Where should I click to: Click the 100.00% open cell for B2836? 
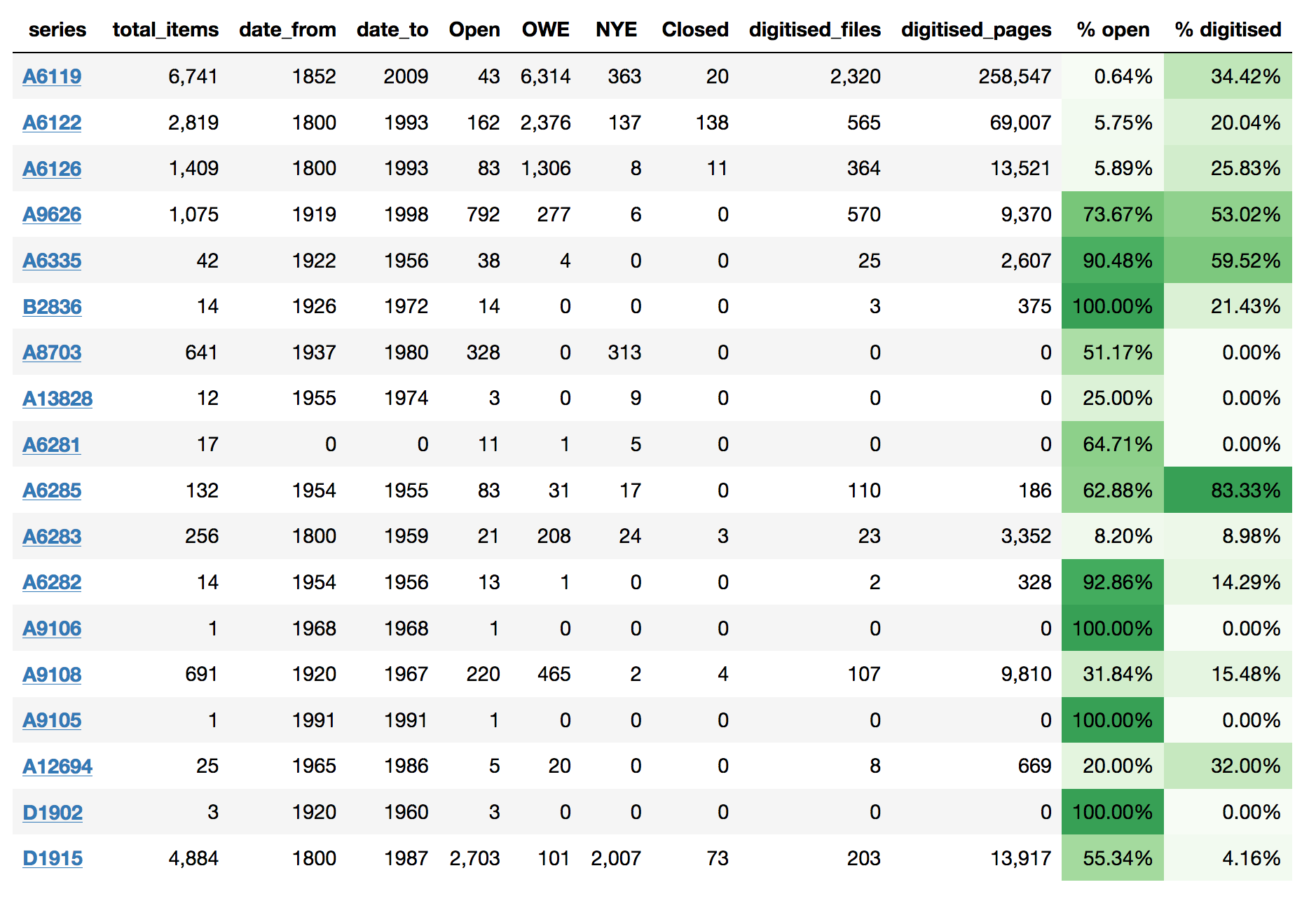pyautogui.click(x=1113, y=306)
